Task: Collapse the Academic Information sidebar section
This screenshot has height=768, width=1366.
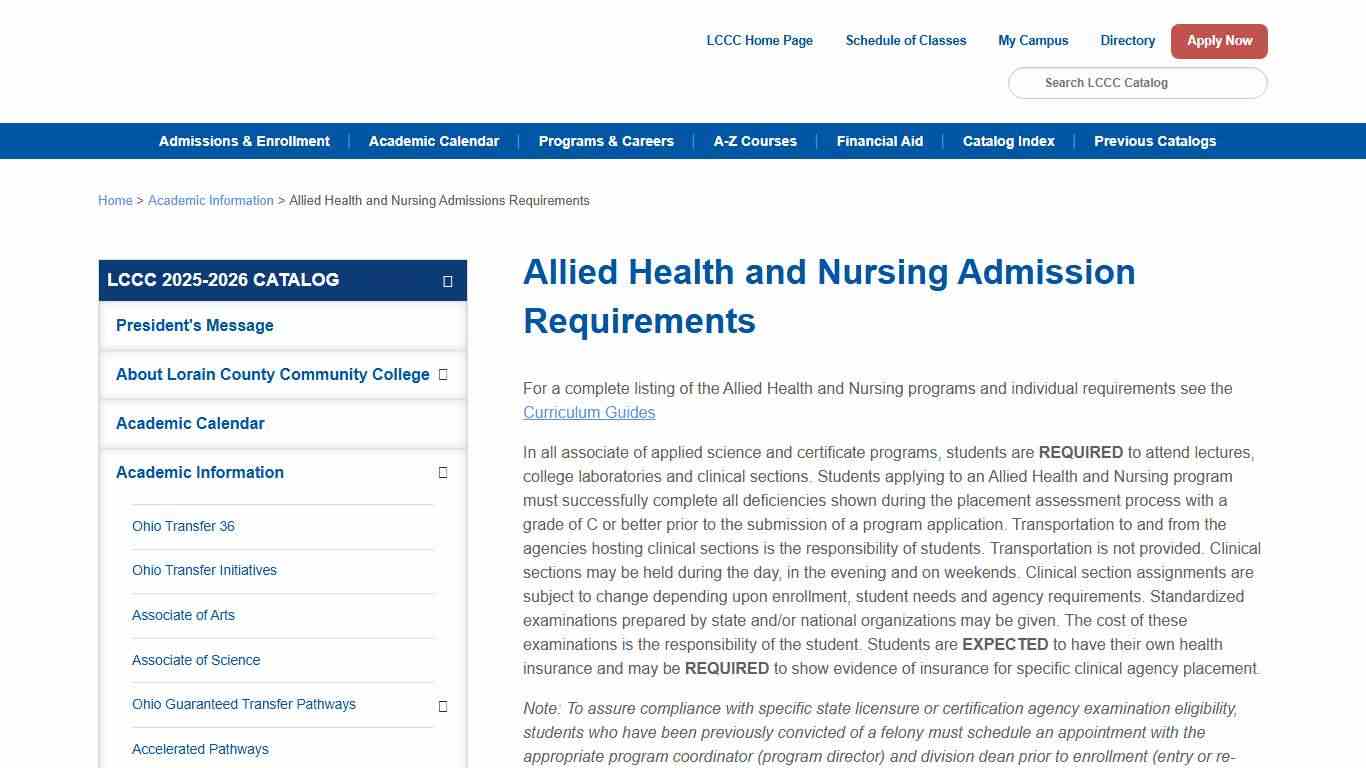Action: (x=443, y=472)
